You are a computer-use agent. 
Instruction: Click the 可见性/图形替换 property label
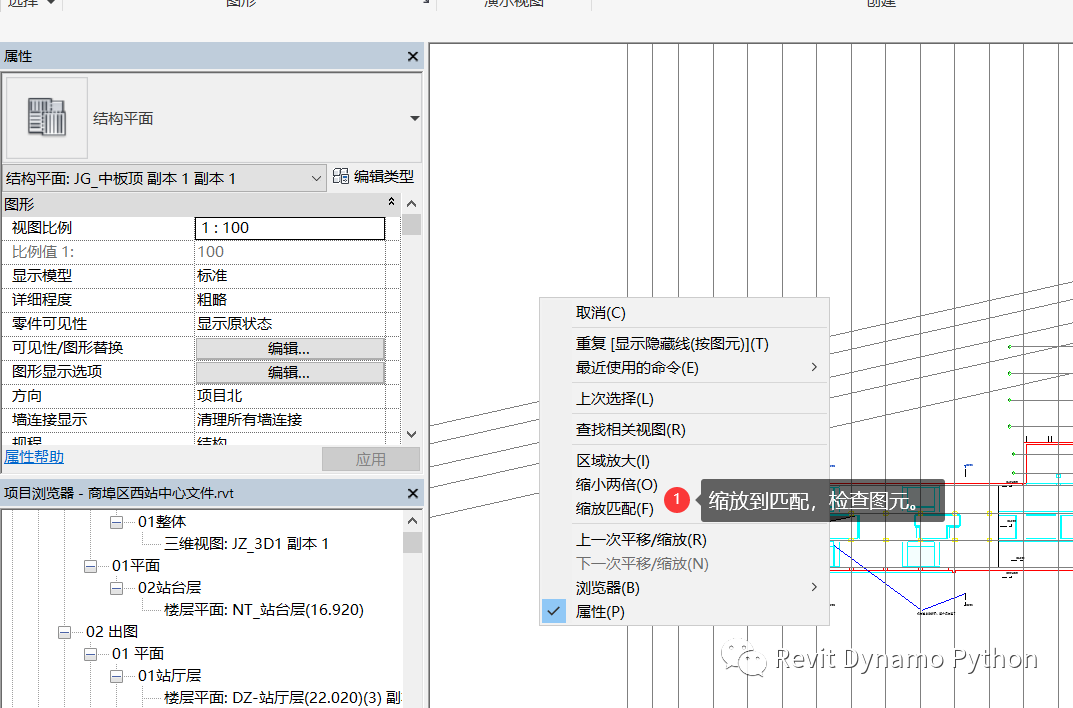(x=67, y=348)
